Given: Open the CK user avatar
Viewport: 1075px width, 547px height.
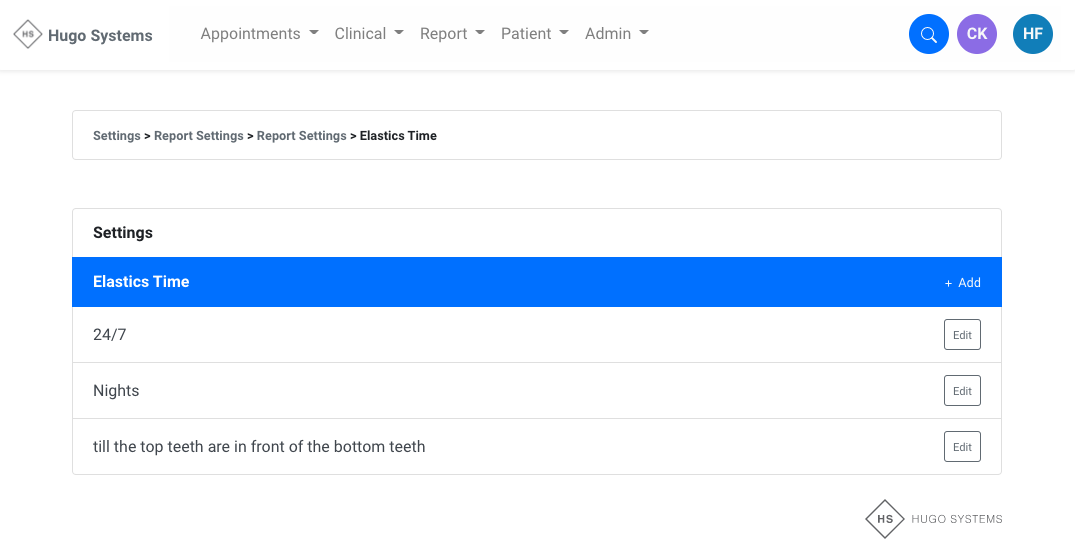Looking at the screenshot, I should 977,34.
